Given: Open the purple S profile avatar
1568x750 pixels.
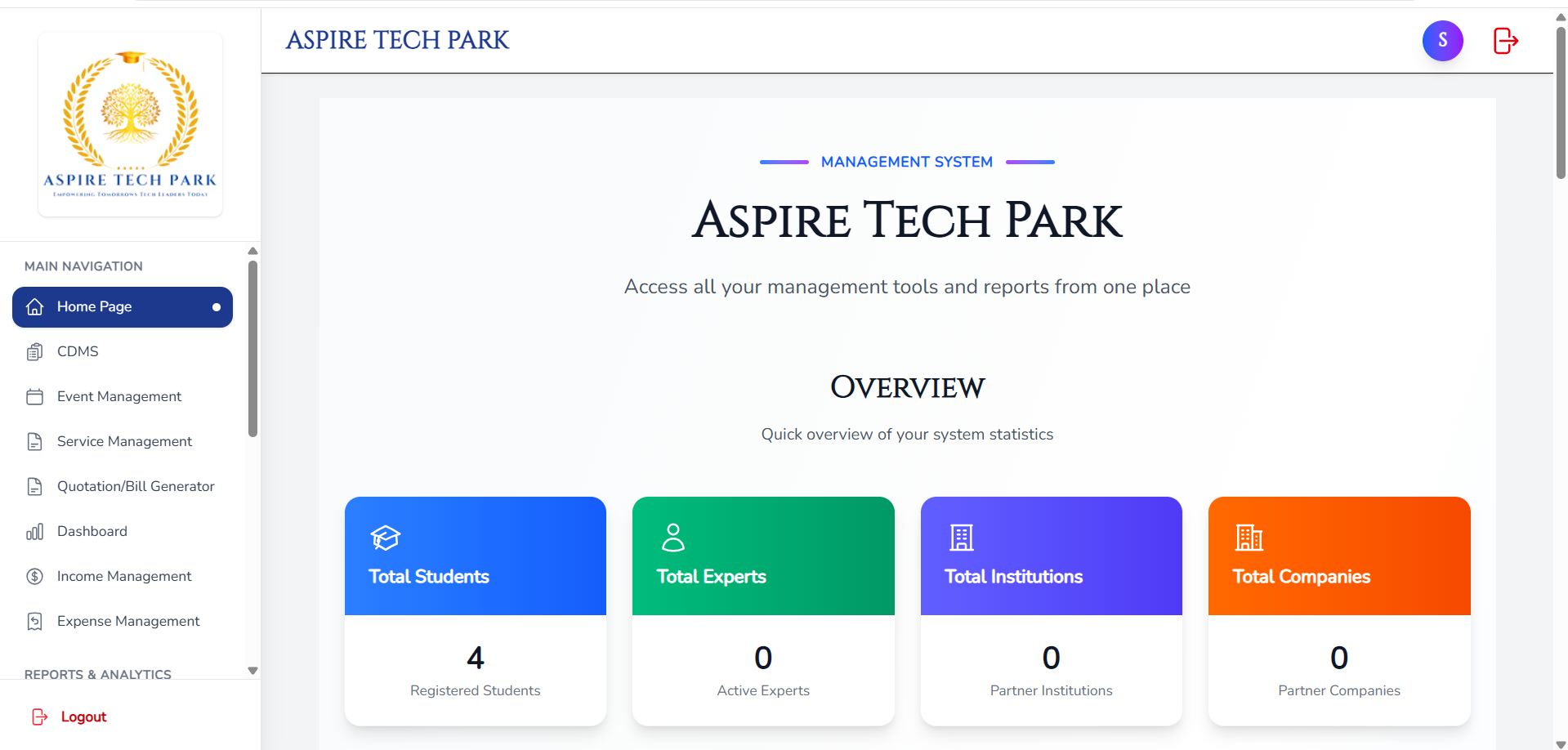Looking at the screenshot, I should (1443, 40).
